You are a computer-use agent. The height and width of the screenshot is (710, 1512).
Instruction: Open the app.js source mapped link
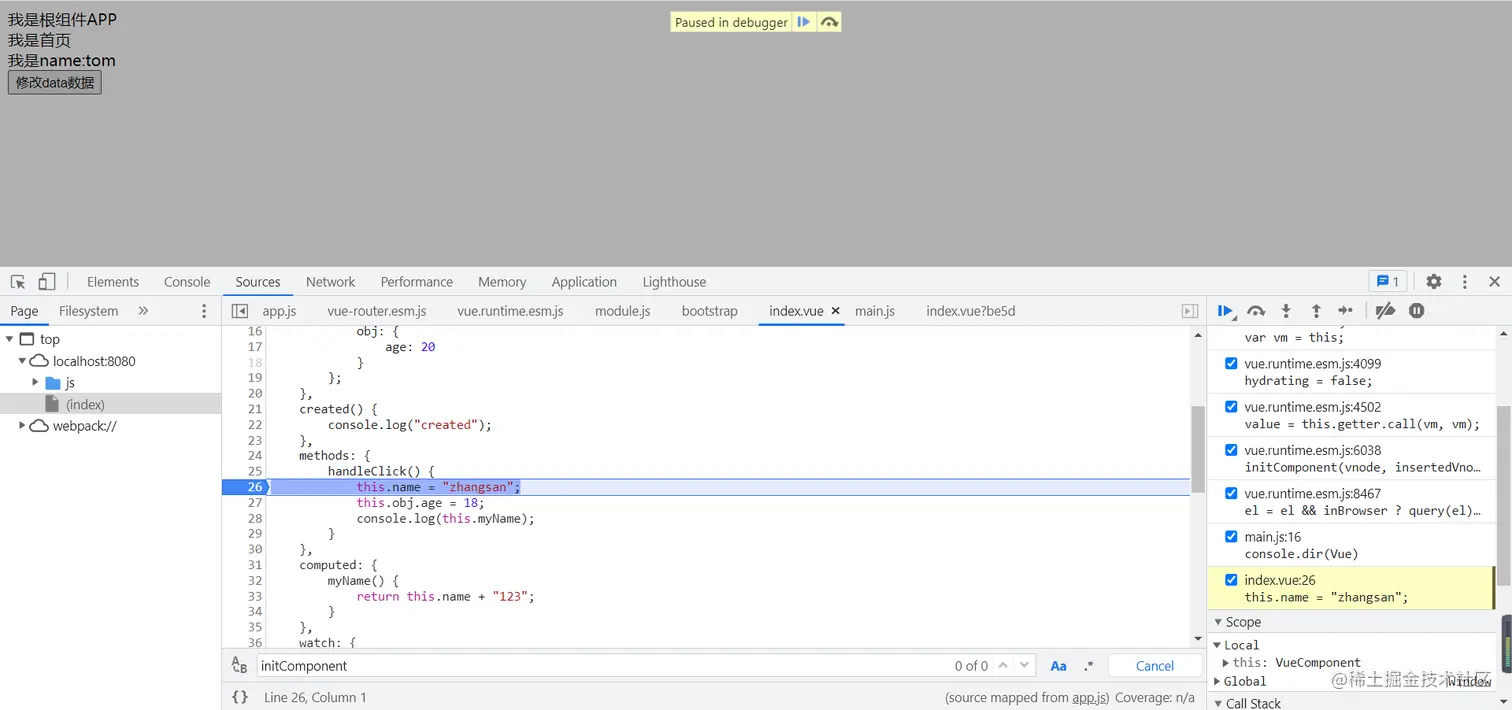pyautogui.click(x=1091, y=698)
